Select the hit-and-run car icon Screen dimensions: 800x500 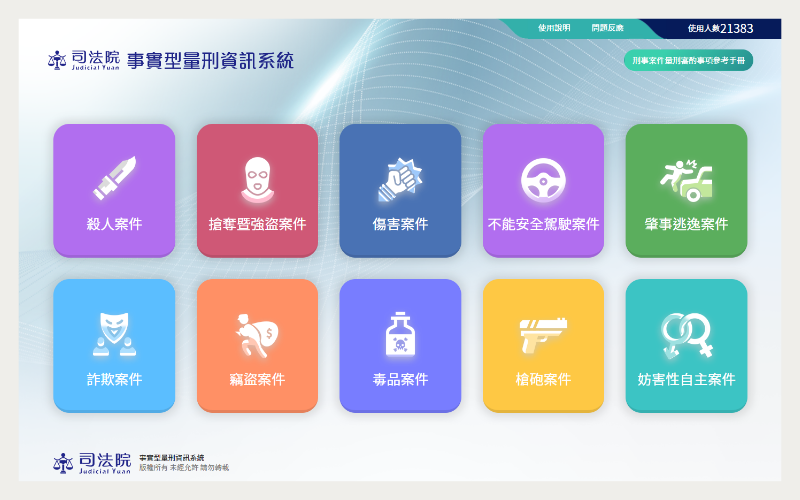point(686,178)
